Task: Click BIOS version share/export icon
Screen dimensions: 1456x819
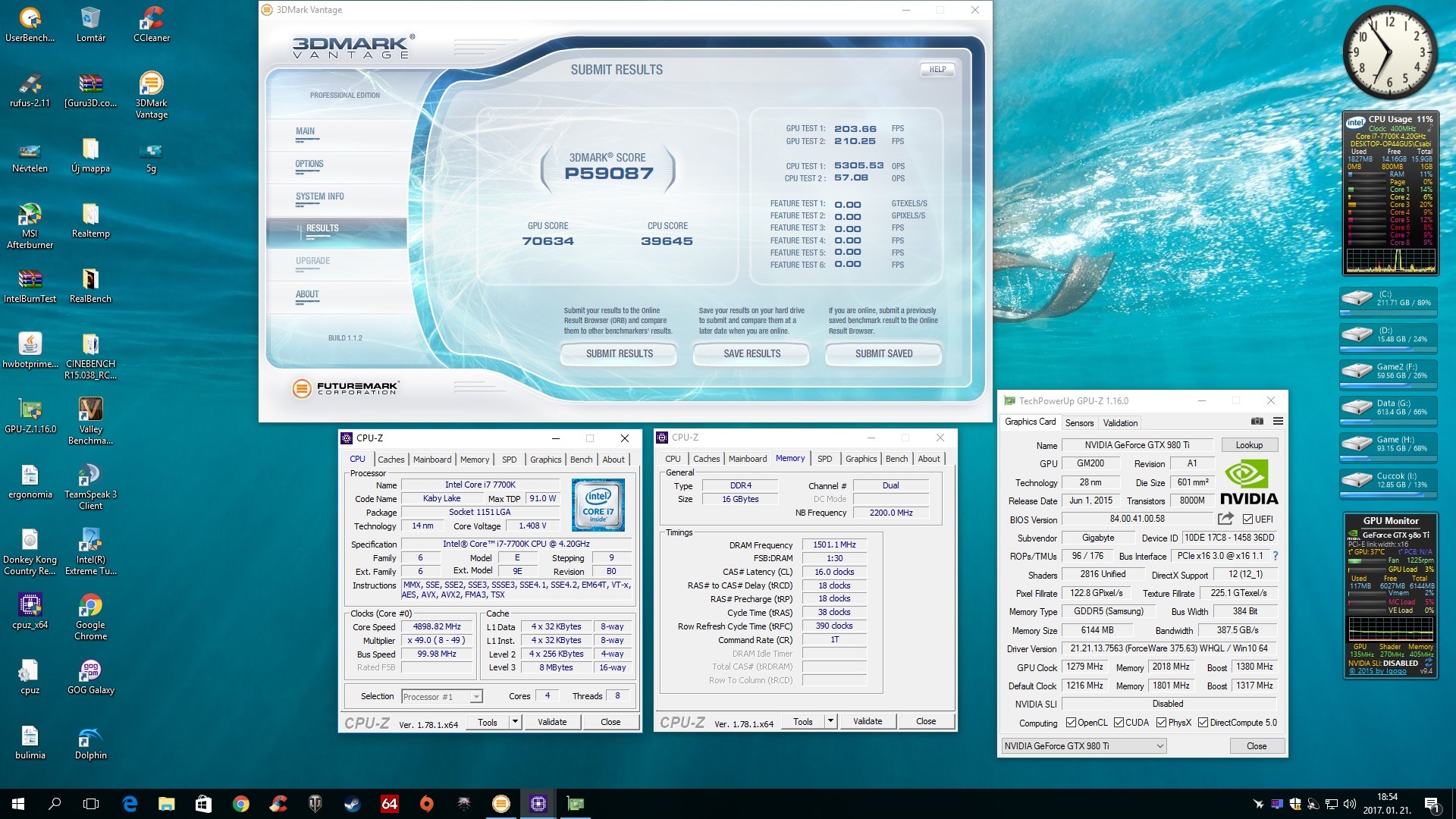Action: 1225,519
